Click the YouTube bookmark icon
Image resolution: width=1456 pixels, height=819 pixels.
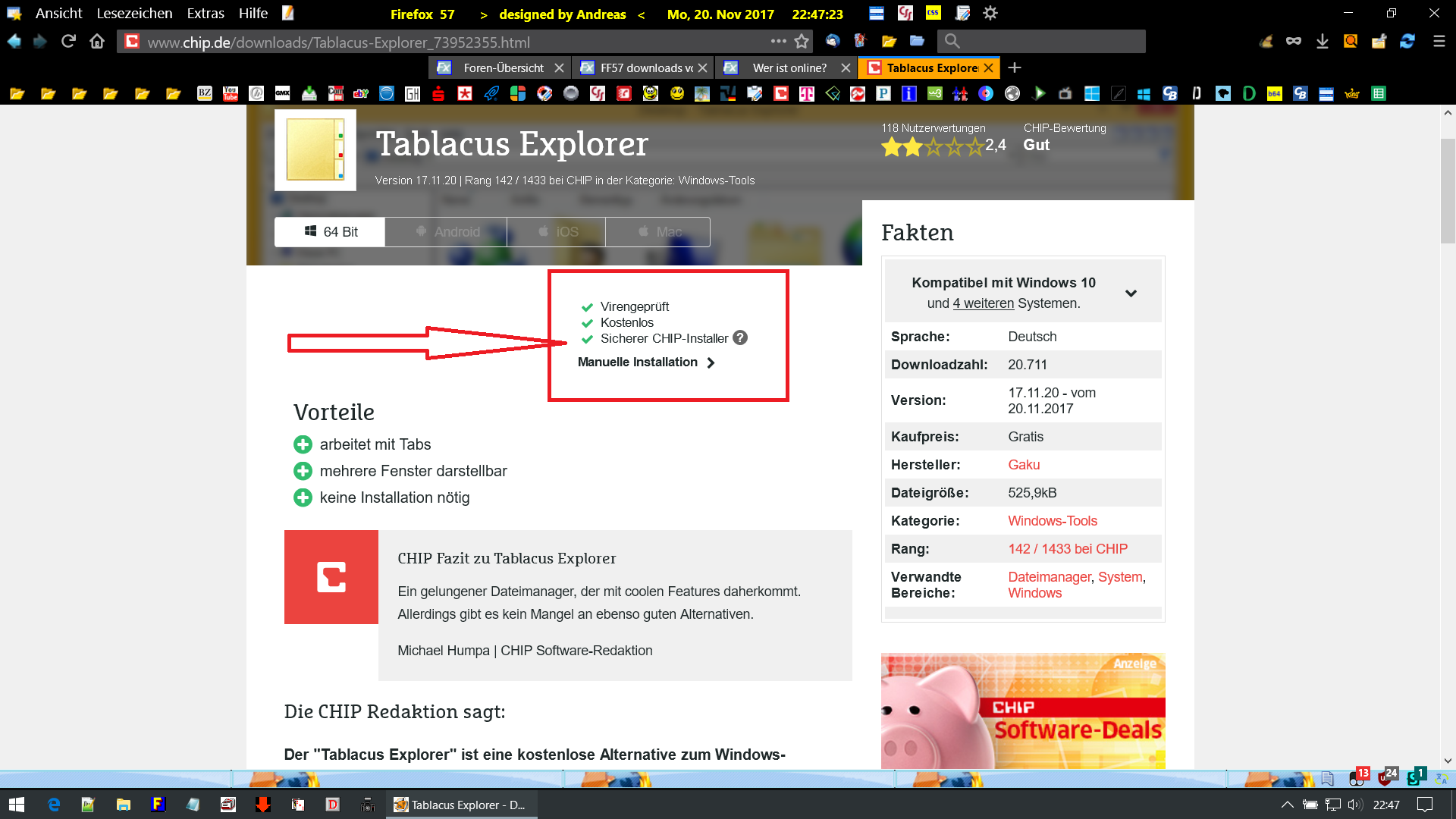click(x=231, y=93)
